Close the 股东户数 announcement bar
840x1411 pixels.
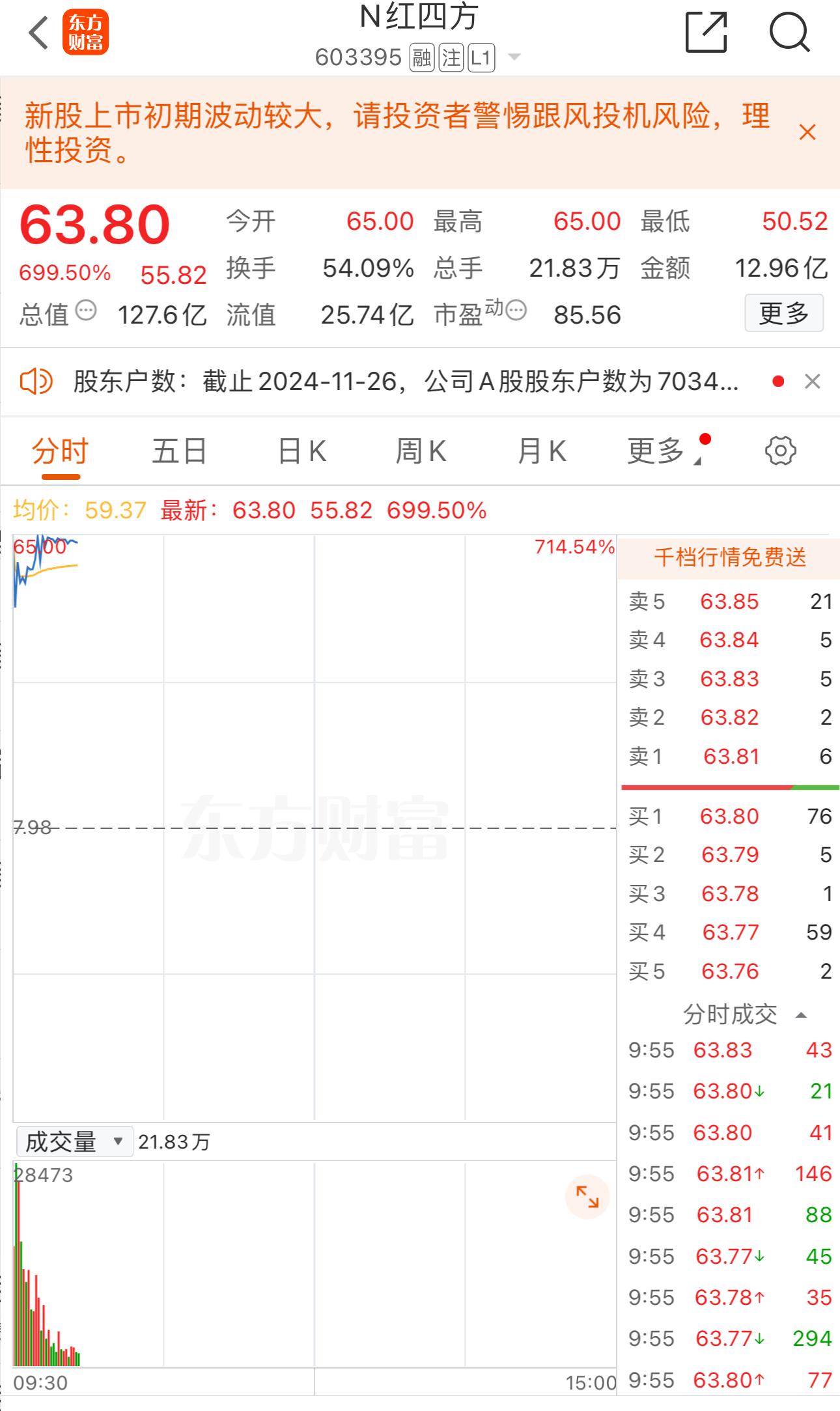coord(812,381)
